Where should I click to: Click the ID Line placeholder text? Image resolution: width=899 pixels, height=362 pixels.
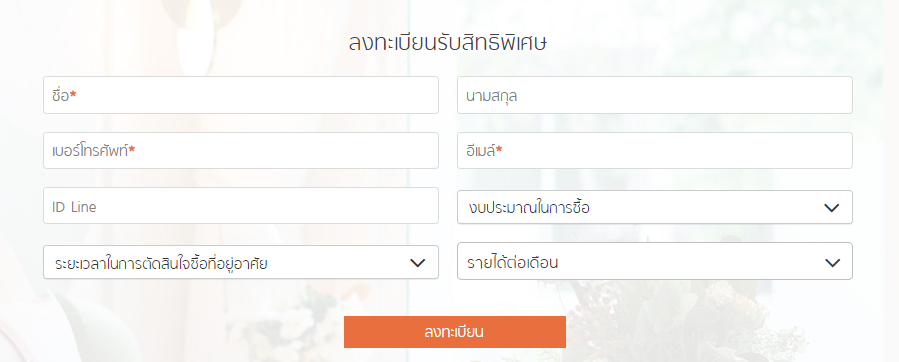coord(74,207)
